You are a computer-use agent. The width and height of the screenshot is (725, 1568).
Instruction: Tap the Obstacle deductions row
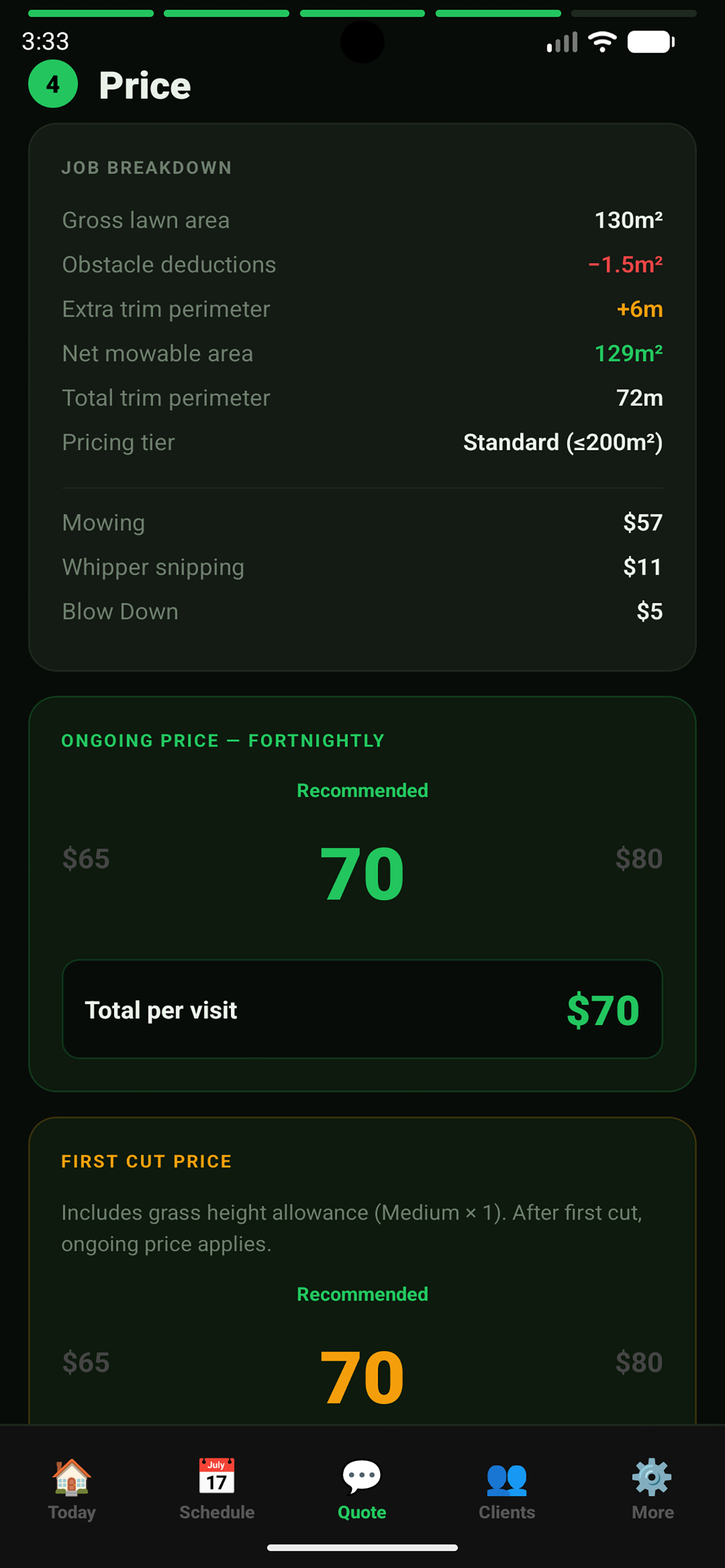pyautogui.click(x=362, y=265)
